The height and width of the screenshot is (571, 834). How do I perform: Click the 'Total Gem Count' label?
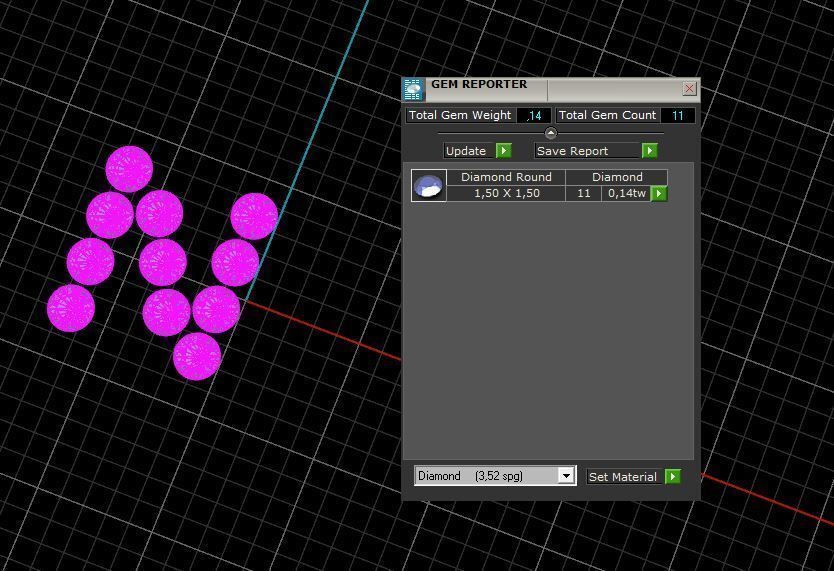(607, 115)
